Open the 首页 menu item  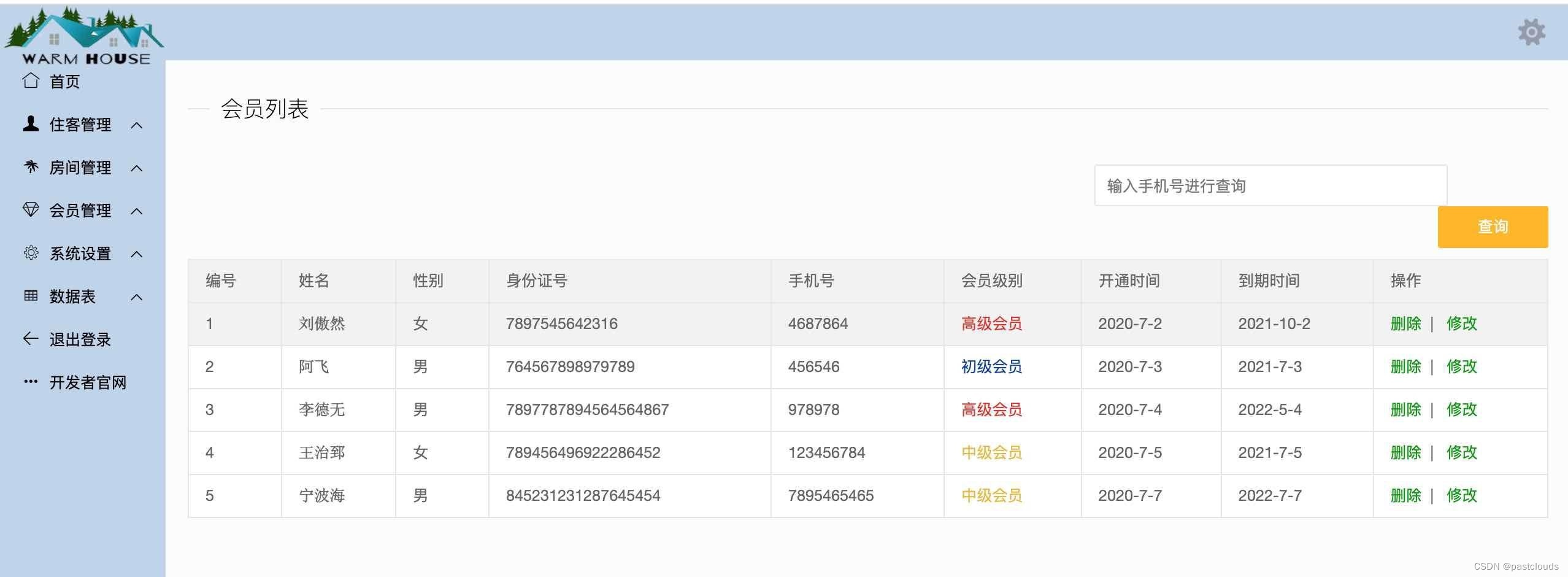tap(64, 82)
